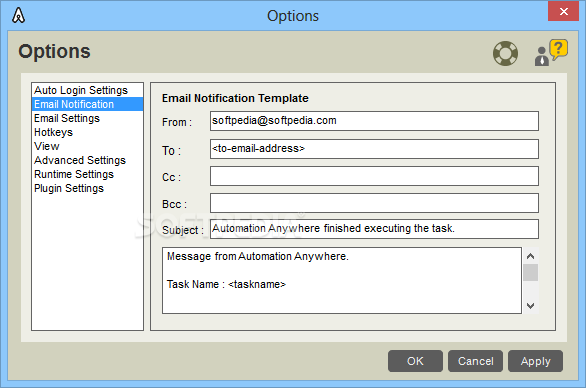Image resolution: width=586 pixels, height=388 pixels.
Task: Click the From email address field
Action: tap(374, 121)
